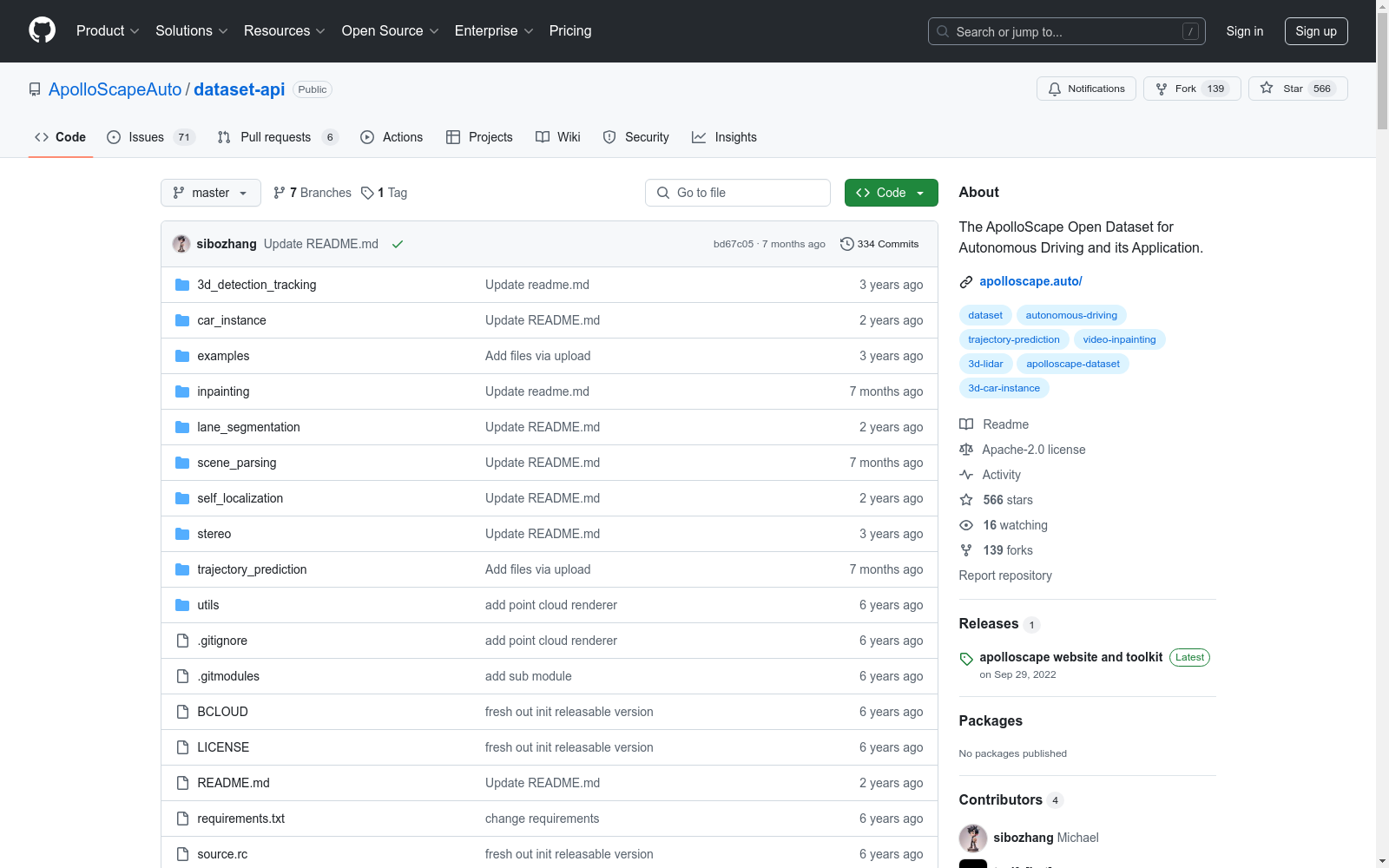The image size is (1389, 868).
Task: Click the .gitignore file icon
Action: 182,641
